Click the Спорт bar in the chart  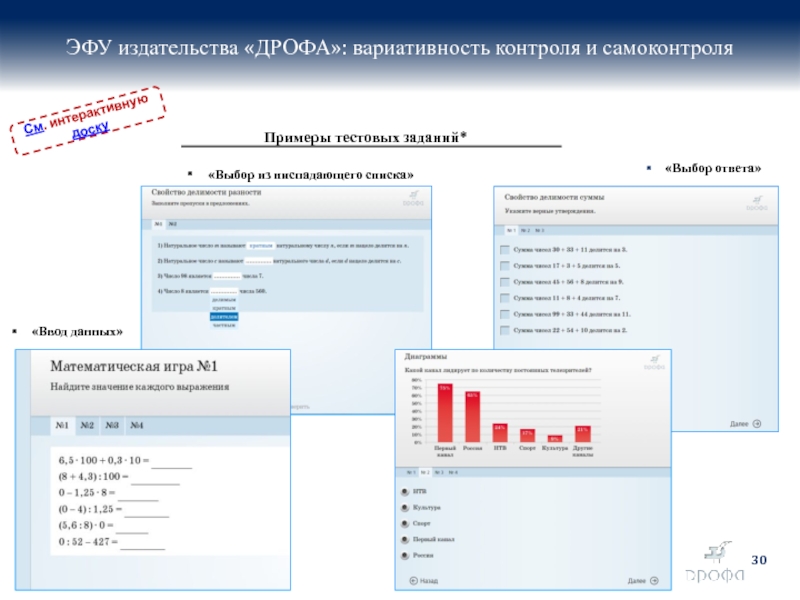tap(528, 435)
